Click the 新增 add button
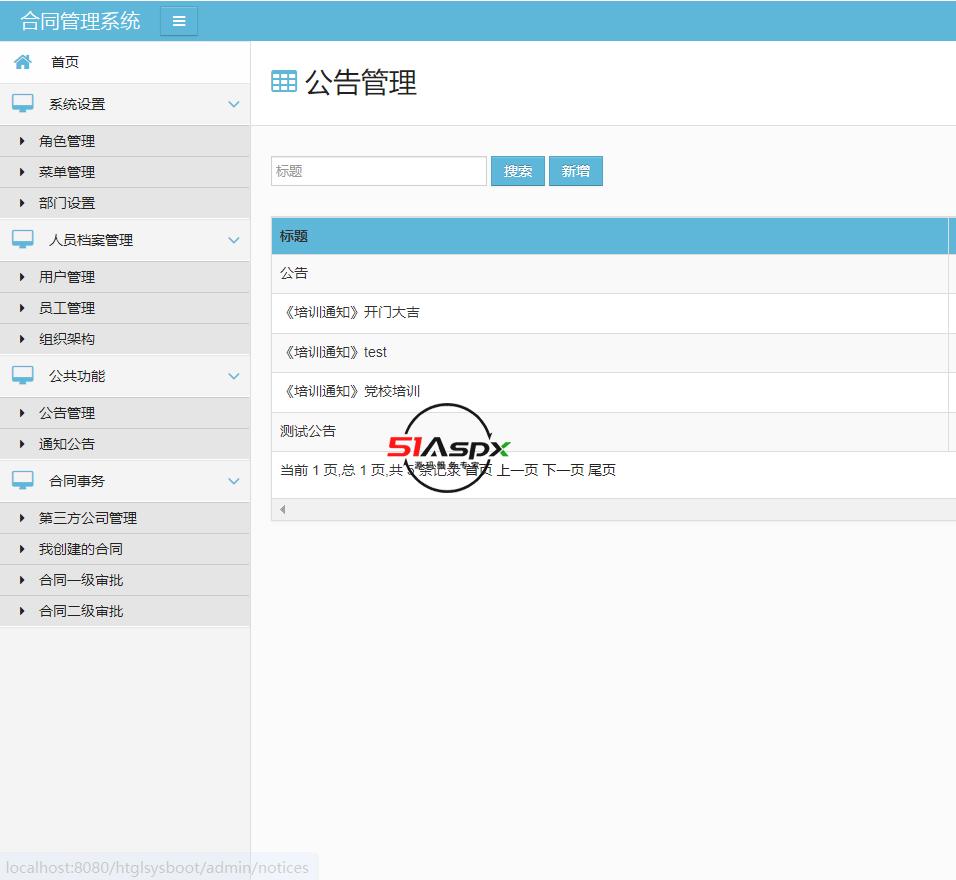956x880 pixels. pyautogui.click(x=576, y=171)
